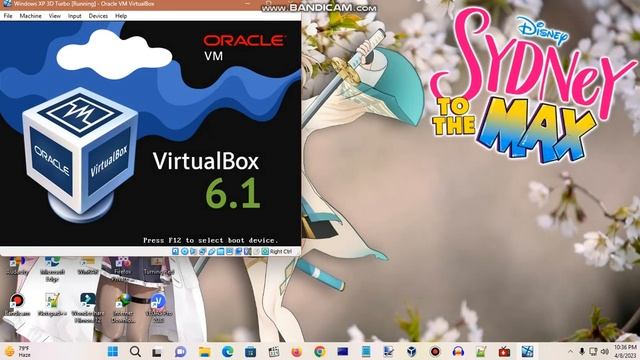The height and width of the screenshot is (360, 640).
Task: Open the Internet Download Manager desktop shortcut
Action: coord(123,308)
